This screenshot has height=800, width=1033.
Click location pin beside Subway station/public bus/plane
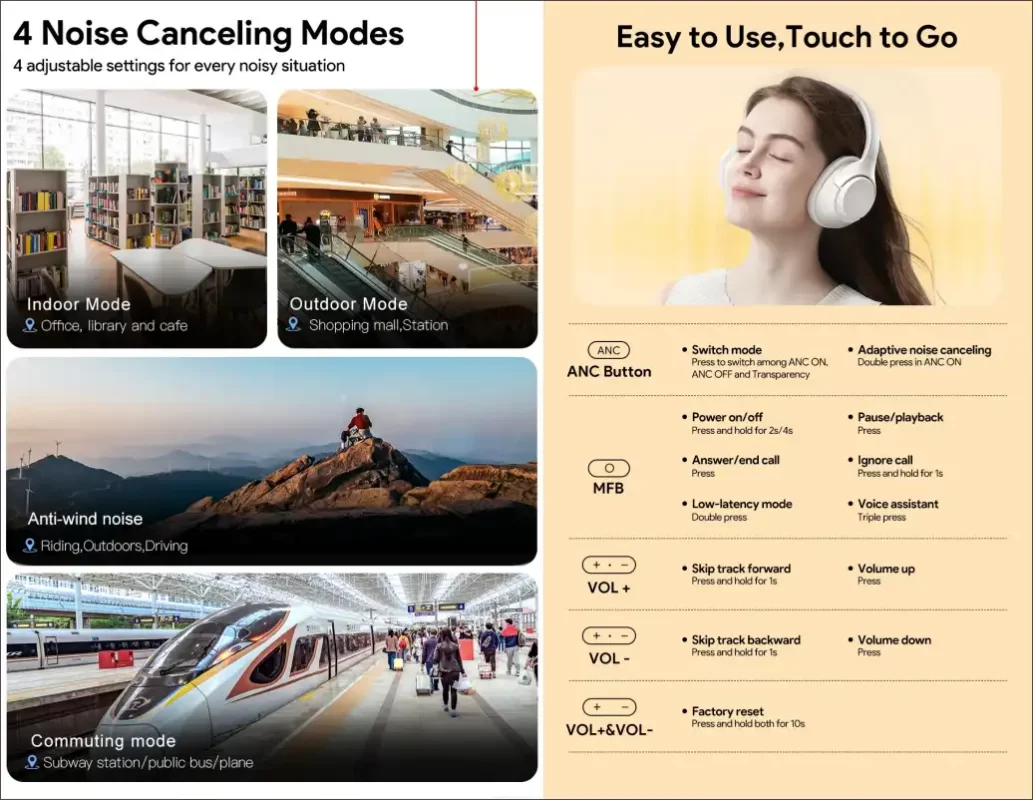click(x=31, y=762)
